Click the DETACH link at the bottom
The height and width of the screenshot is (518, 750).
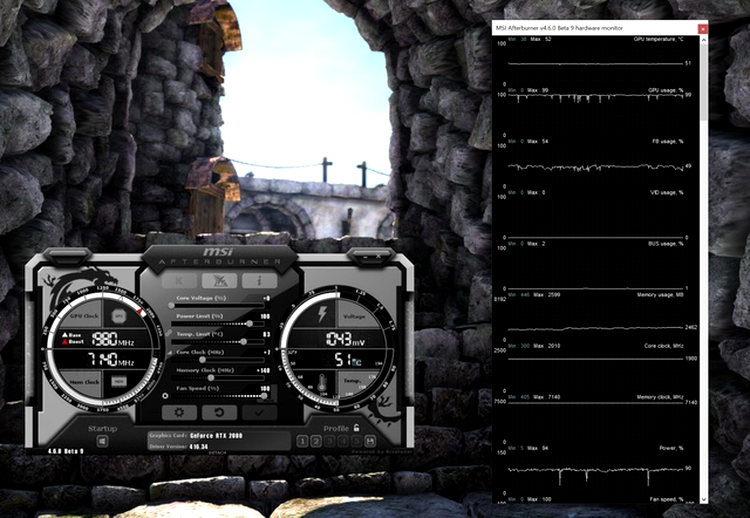218,452
